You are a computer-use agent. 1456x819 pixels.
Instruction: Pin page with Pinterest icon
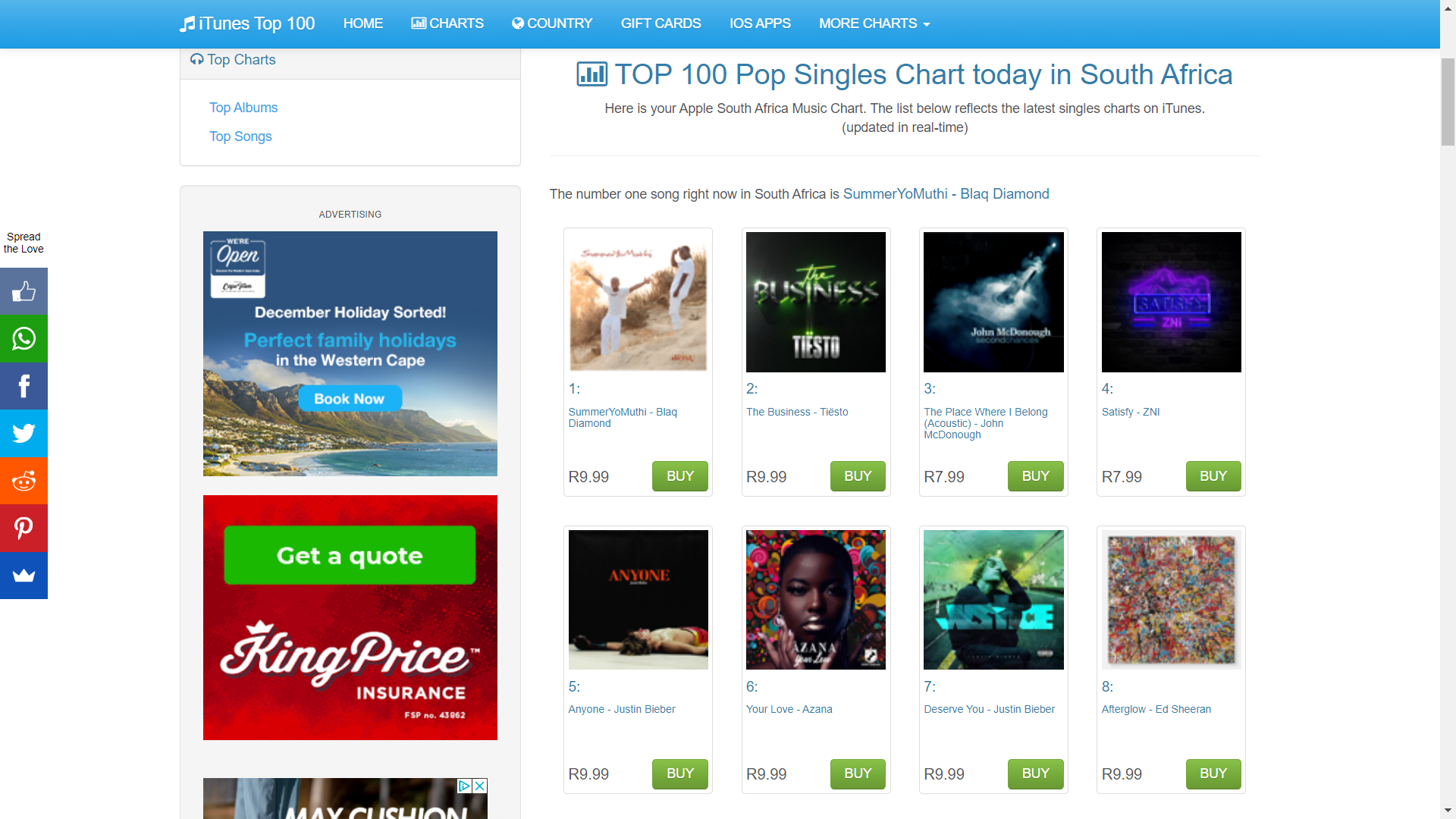[x=24, y=528]
